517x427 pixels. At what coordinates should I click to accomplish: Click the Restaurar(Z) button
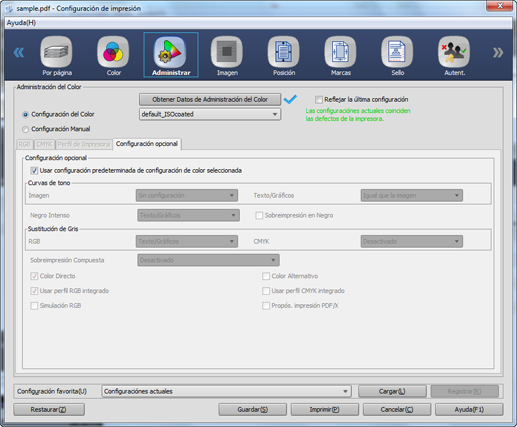(x=49, y=409)
